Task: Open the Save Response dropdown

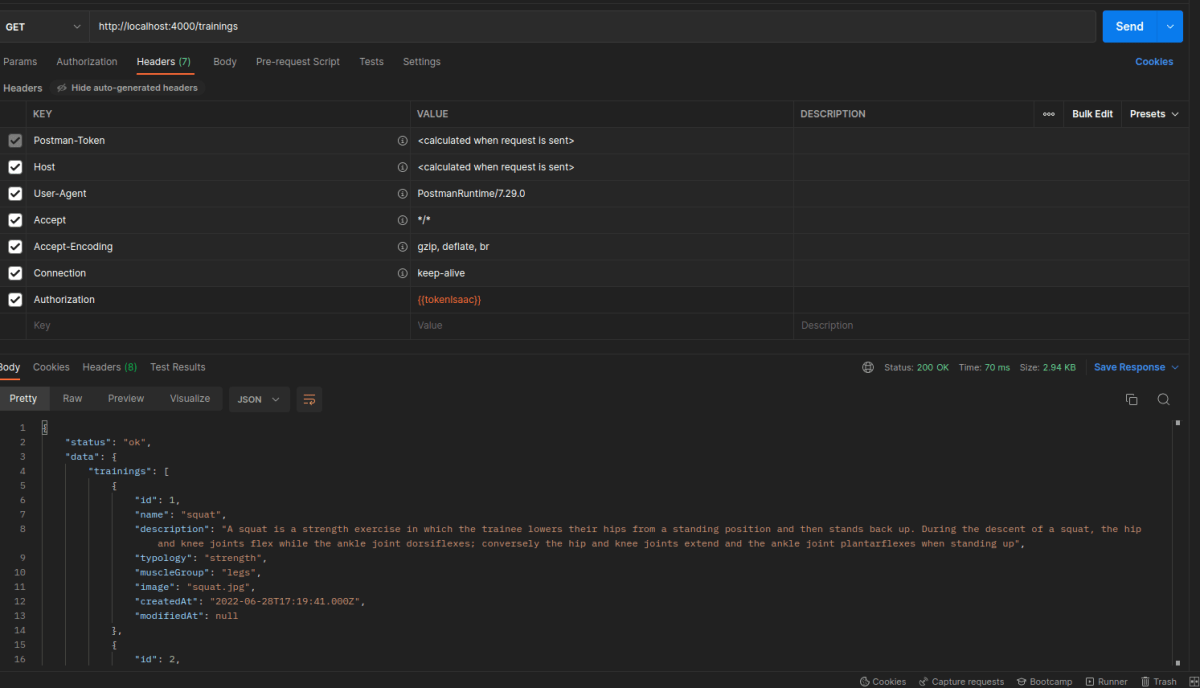Action: pyautogui.click(x=1136, y=368)
